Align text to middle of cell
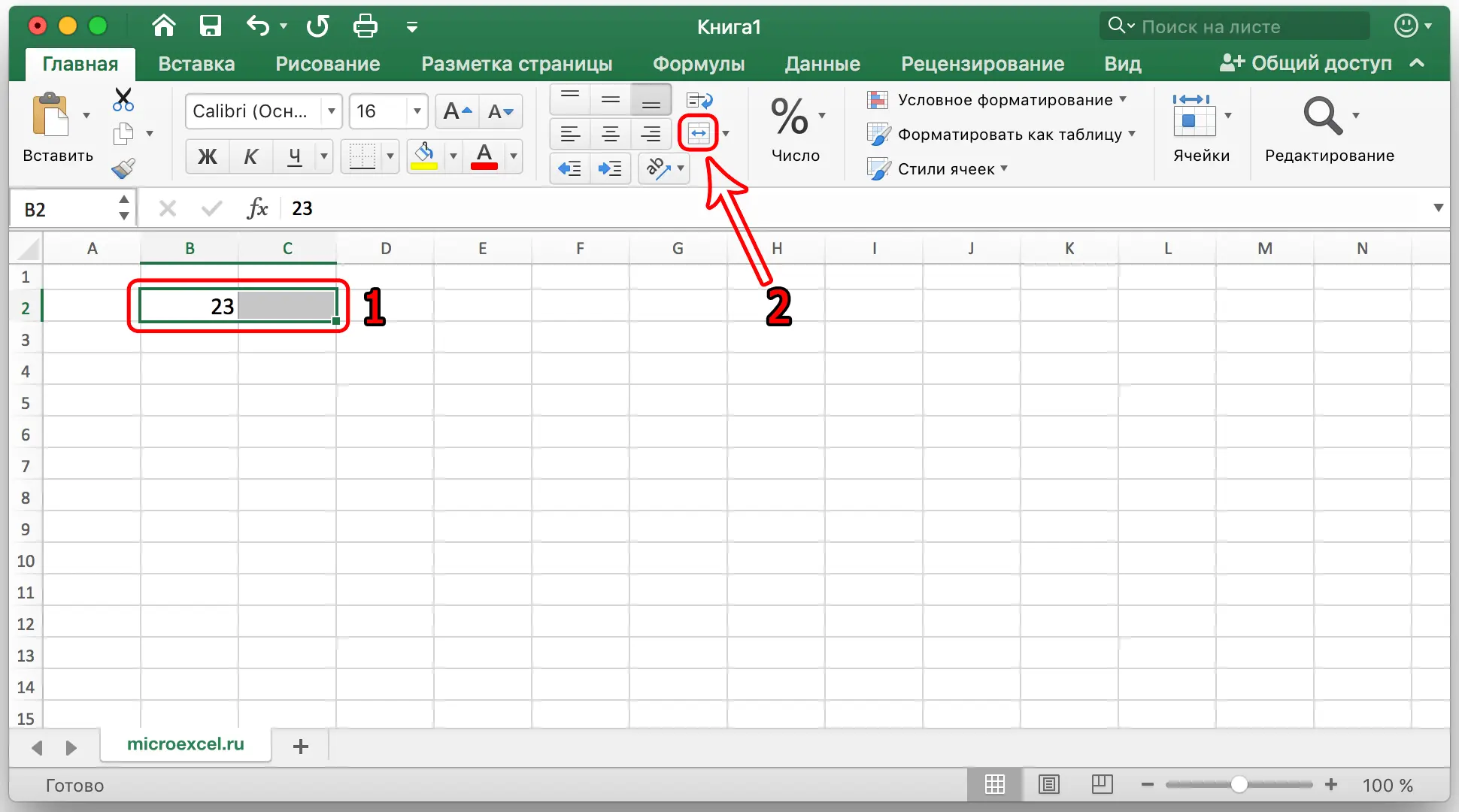Screen dimensions: 1459x812 (x=611, y=98)
